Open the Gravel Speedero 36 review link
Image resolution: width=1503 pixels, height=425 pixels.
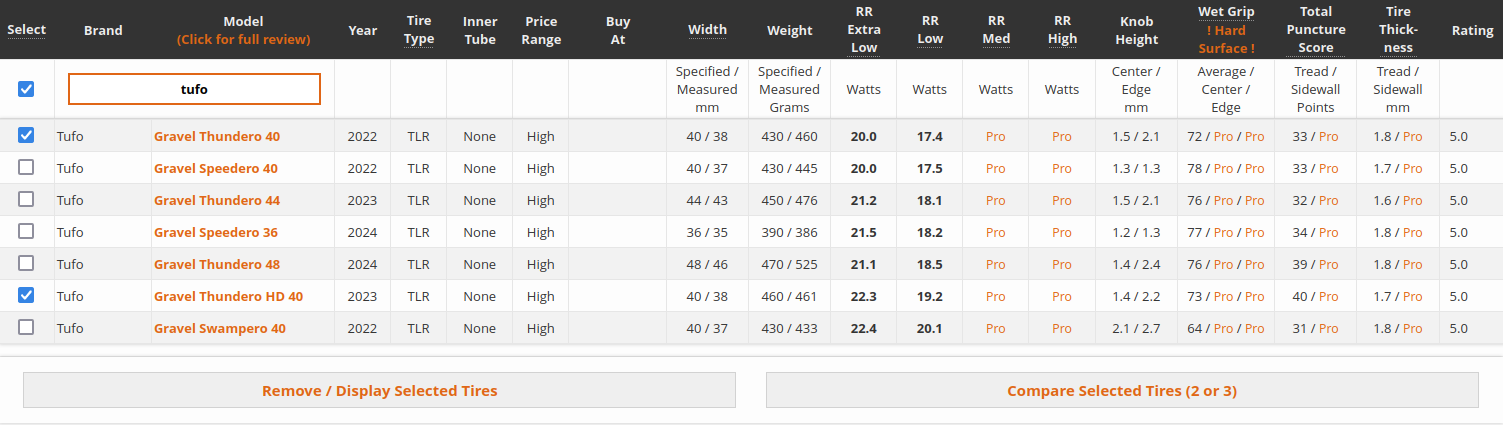pos(216,232)
